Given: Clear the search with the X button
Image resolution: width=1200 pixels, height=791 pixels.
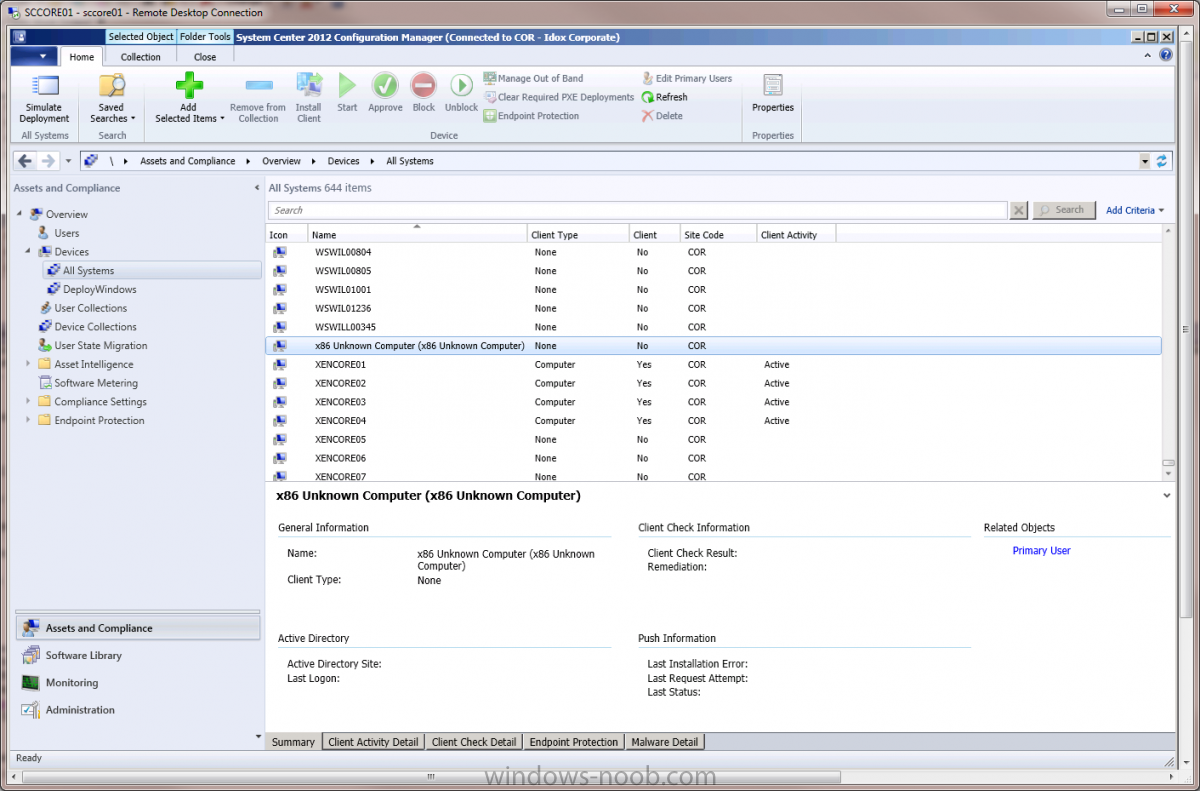Looking at the screenshot, I should coord(1019,210).
